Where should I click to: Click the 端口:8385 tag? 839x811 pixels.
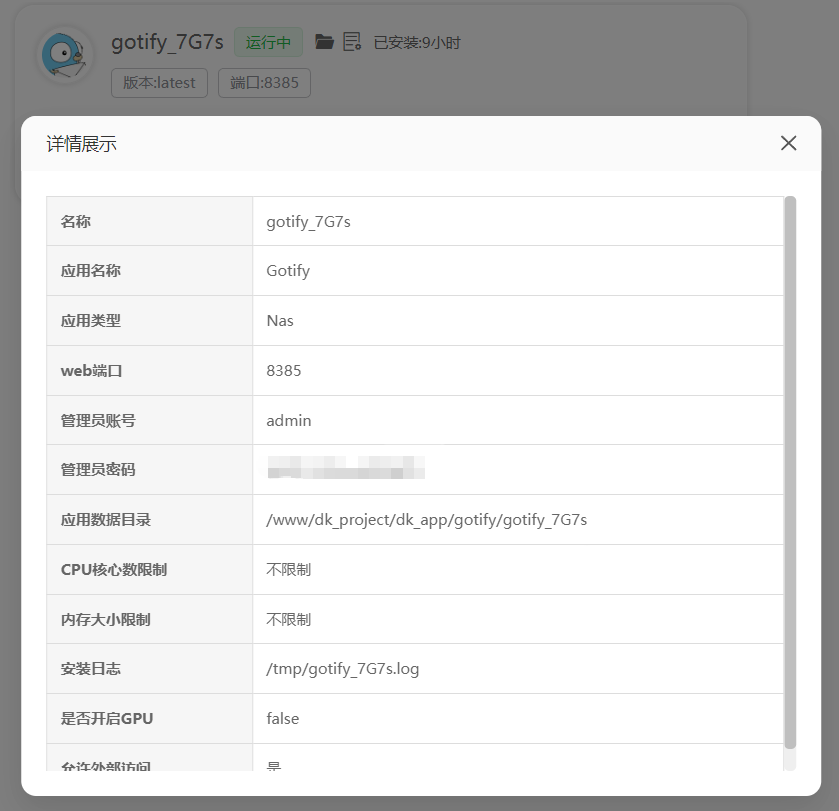264,83
